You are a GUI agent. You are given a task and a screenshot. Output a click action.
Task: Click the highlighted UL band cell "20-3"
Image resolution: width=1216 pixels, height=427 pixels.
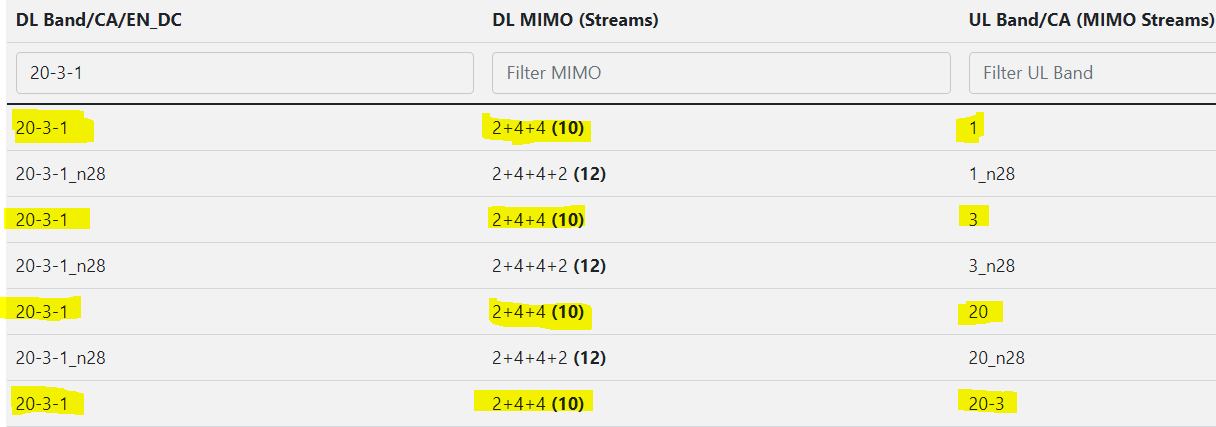click(987, 403)
